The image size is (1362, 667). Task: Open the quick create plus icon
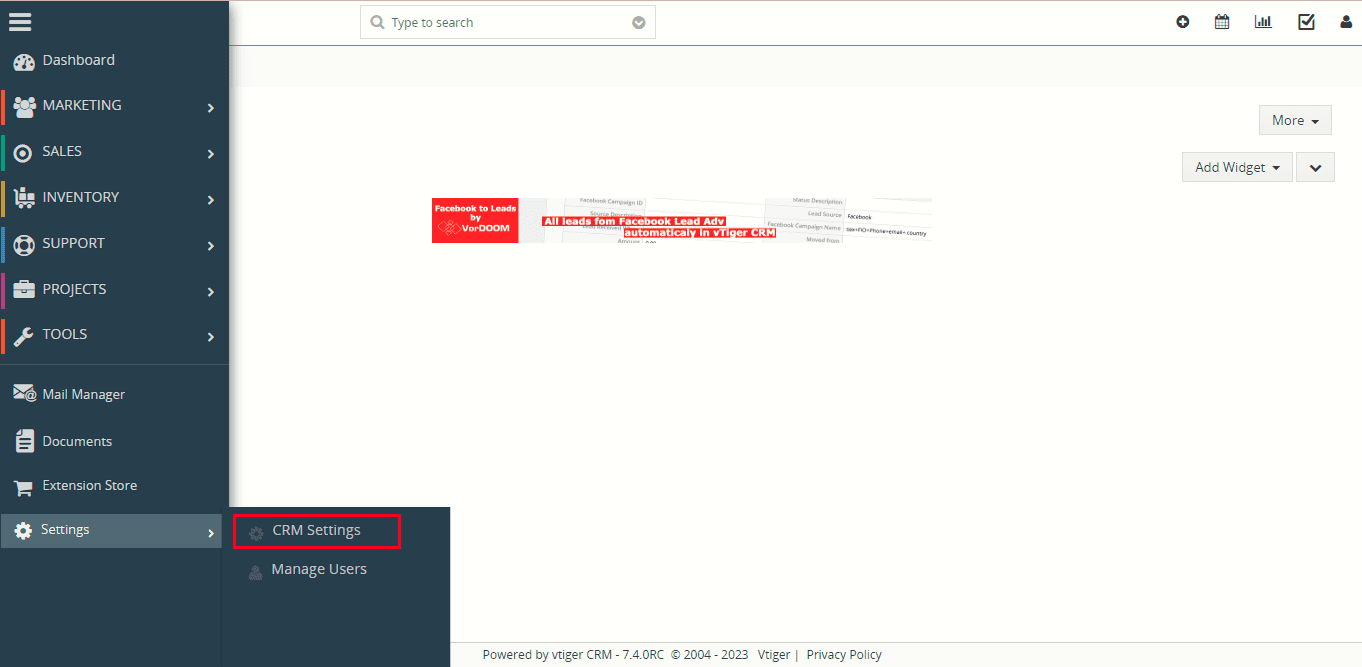click(1183, 22)
